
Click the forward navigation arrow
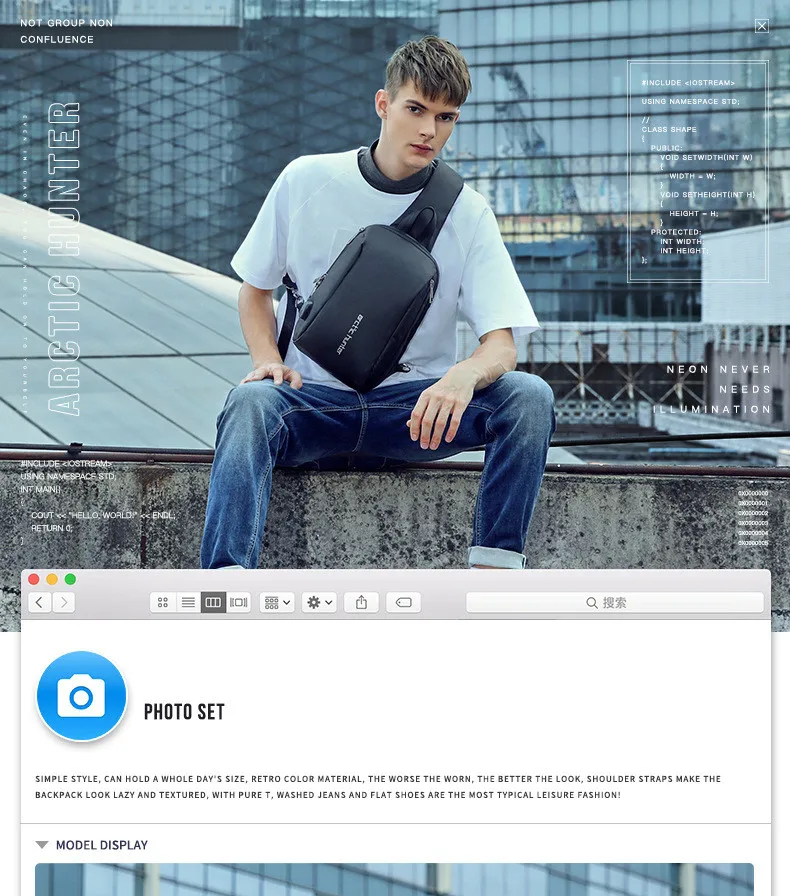tap(63, 602)
